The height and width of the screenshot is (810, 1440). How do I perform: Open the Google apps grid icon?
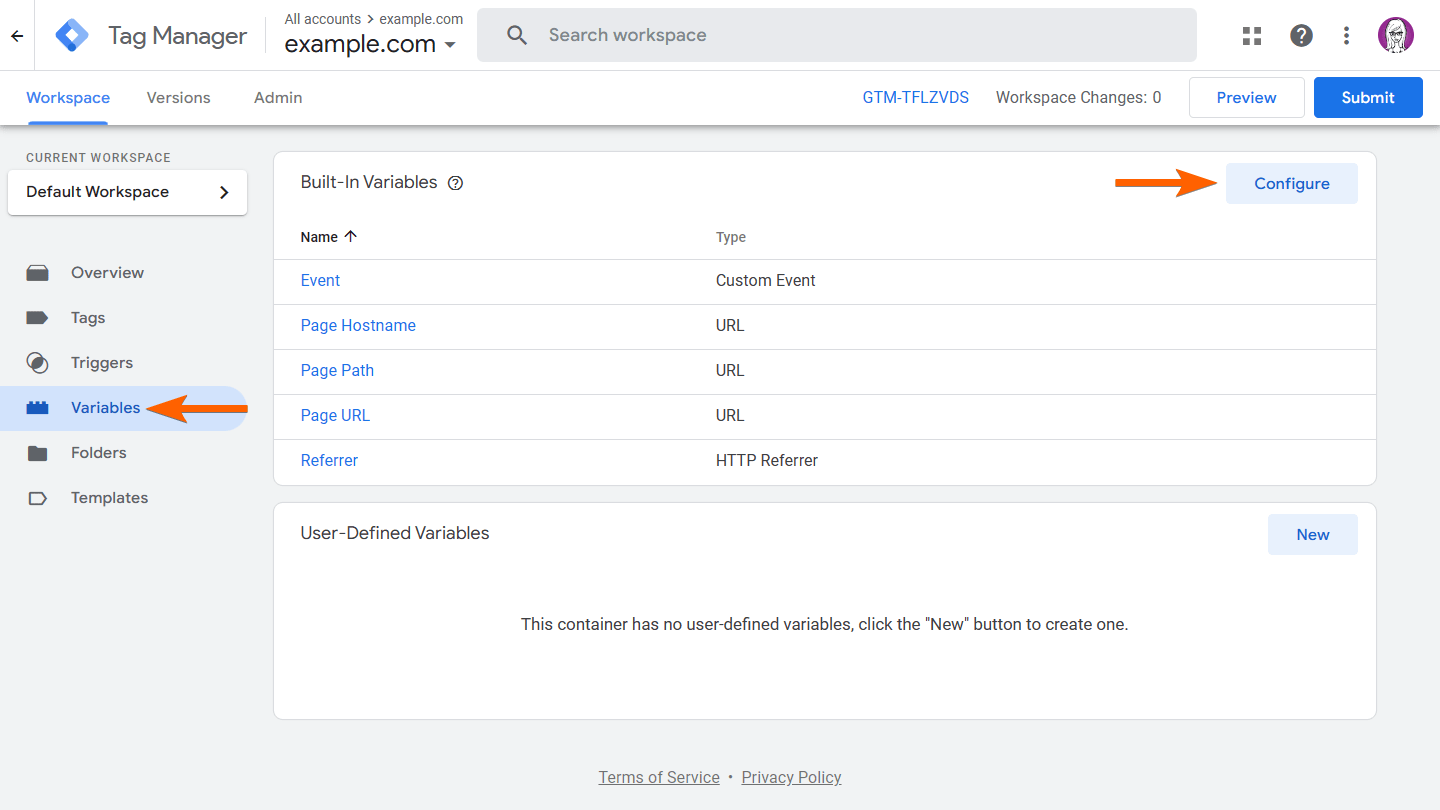pos(1251,36)
